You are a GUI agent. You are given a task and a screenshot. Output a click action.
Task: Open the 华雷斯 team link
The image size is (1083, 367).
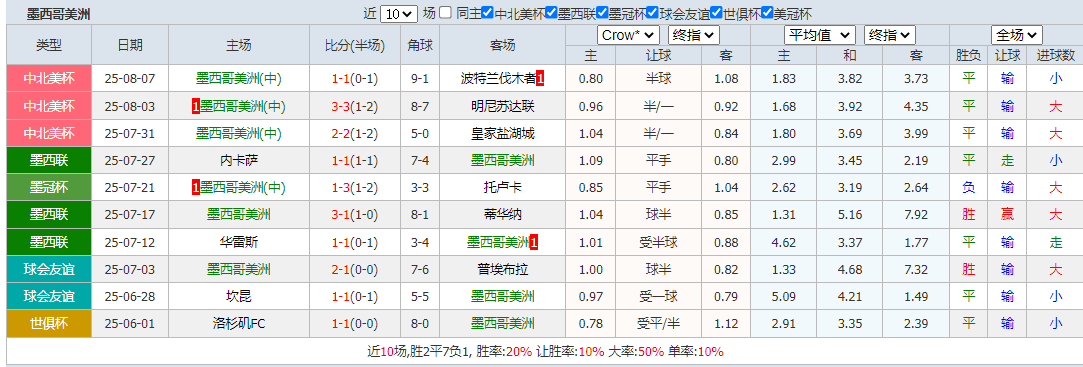point(239,242)
